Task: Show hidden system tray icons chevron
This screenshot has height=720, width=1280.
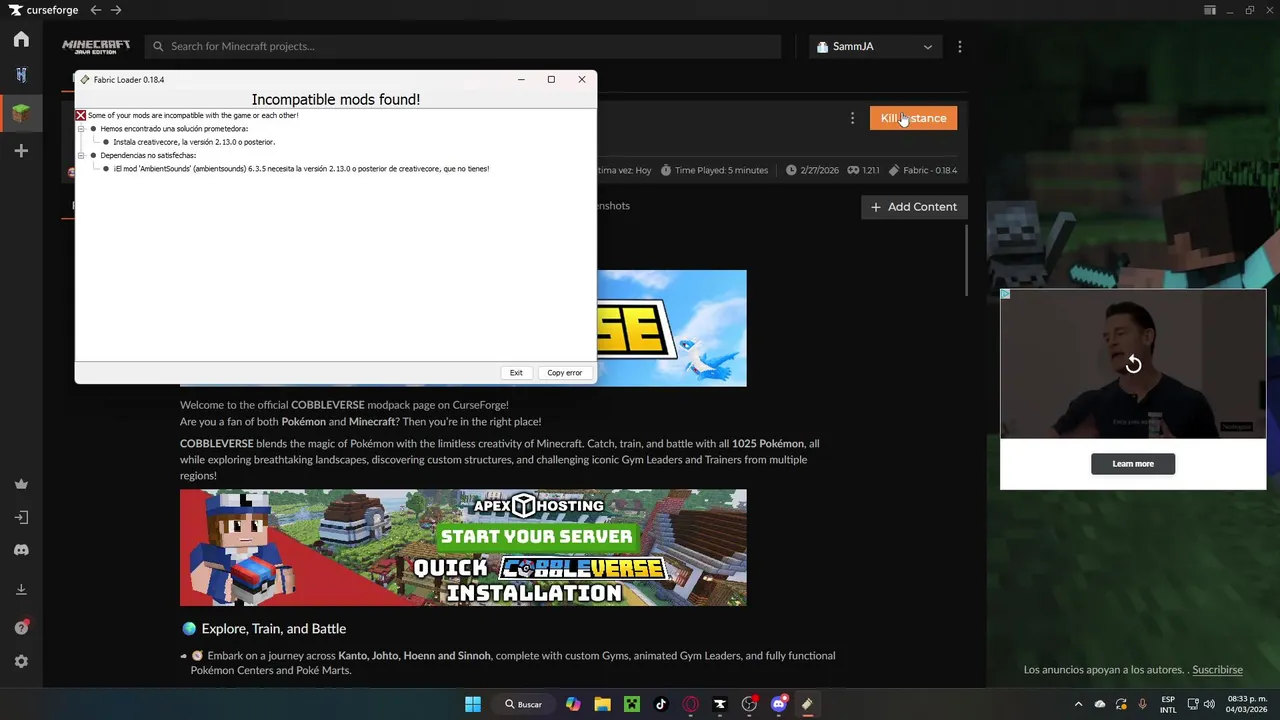Action: click(1078, 704)
